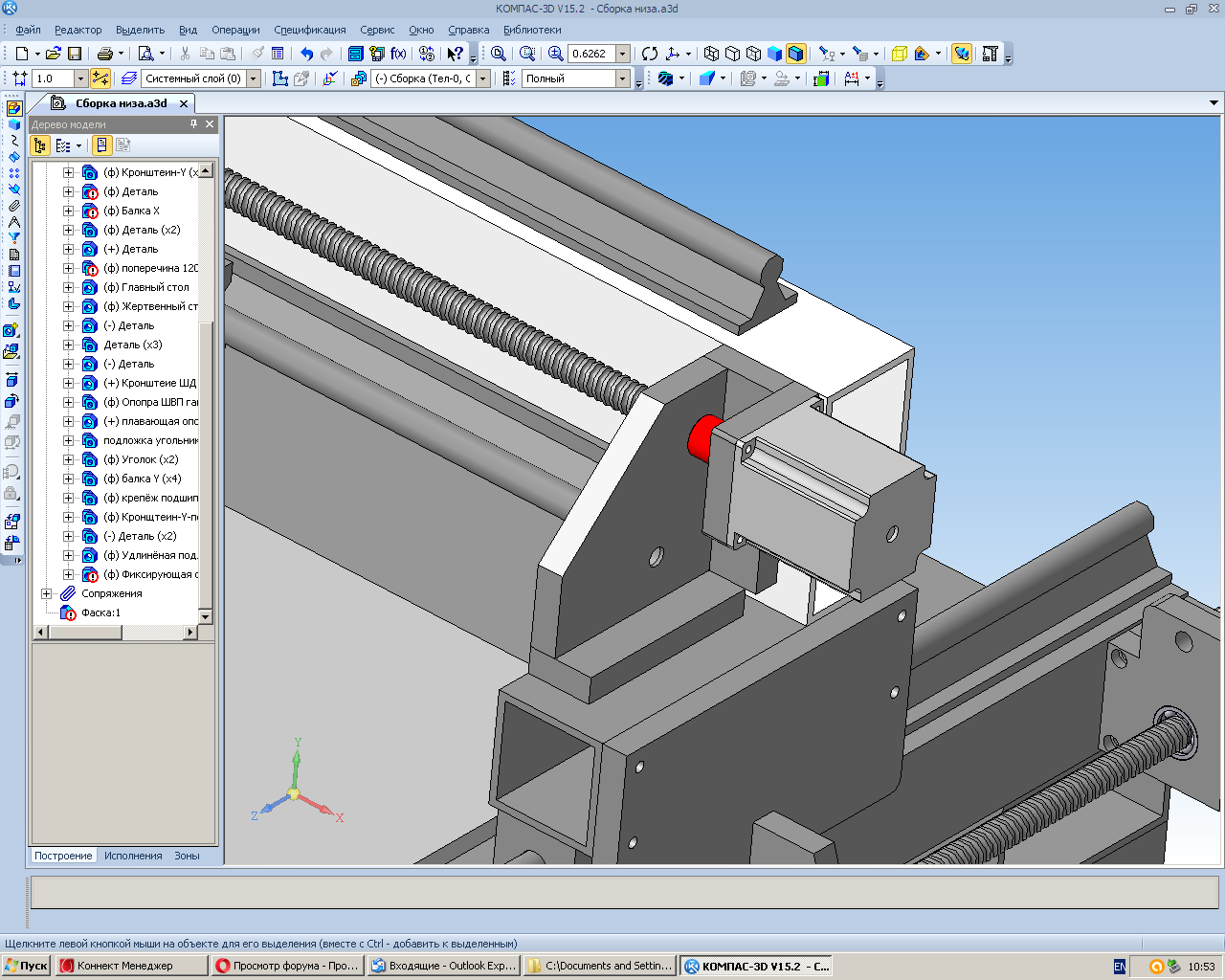Click the rotate view icon

[650, 54]
